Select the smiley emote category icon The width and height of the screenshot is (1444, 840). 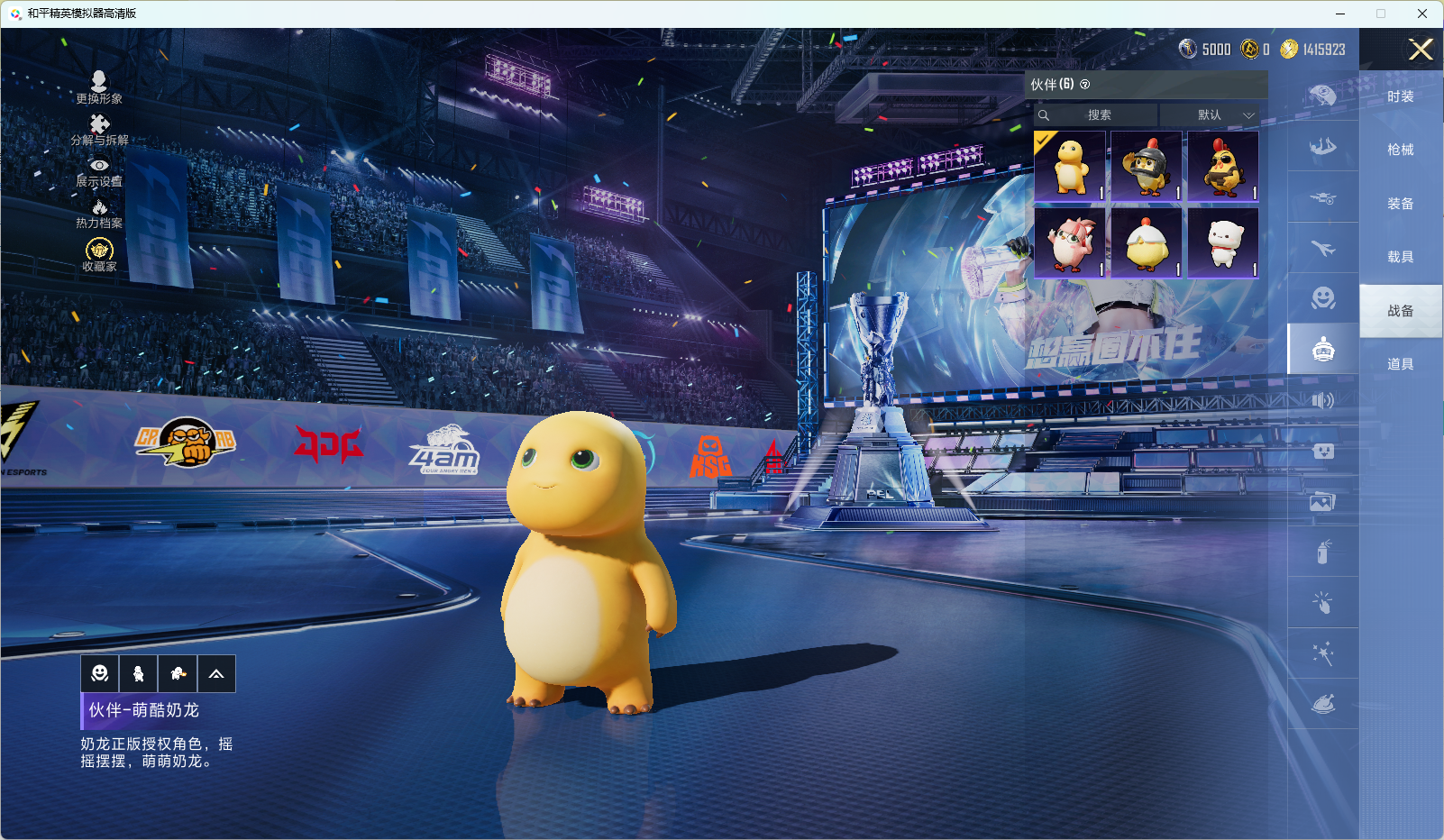(1322, 297)
